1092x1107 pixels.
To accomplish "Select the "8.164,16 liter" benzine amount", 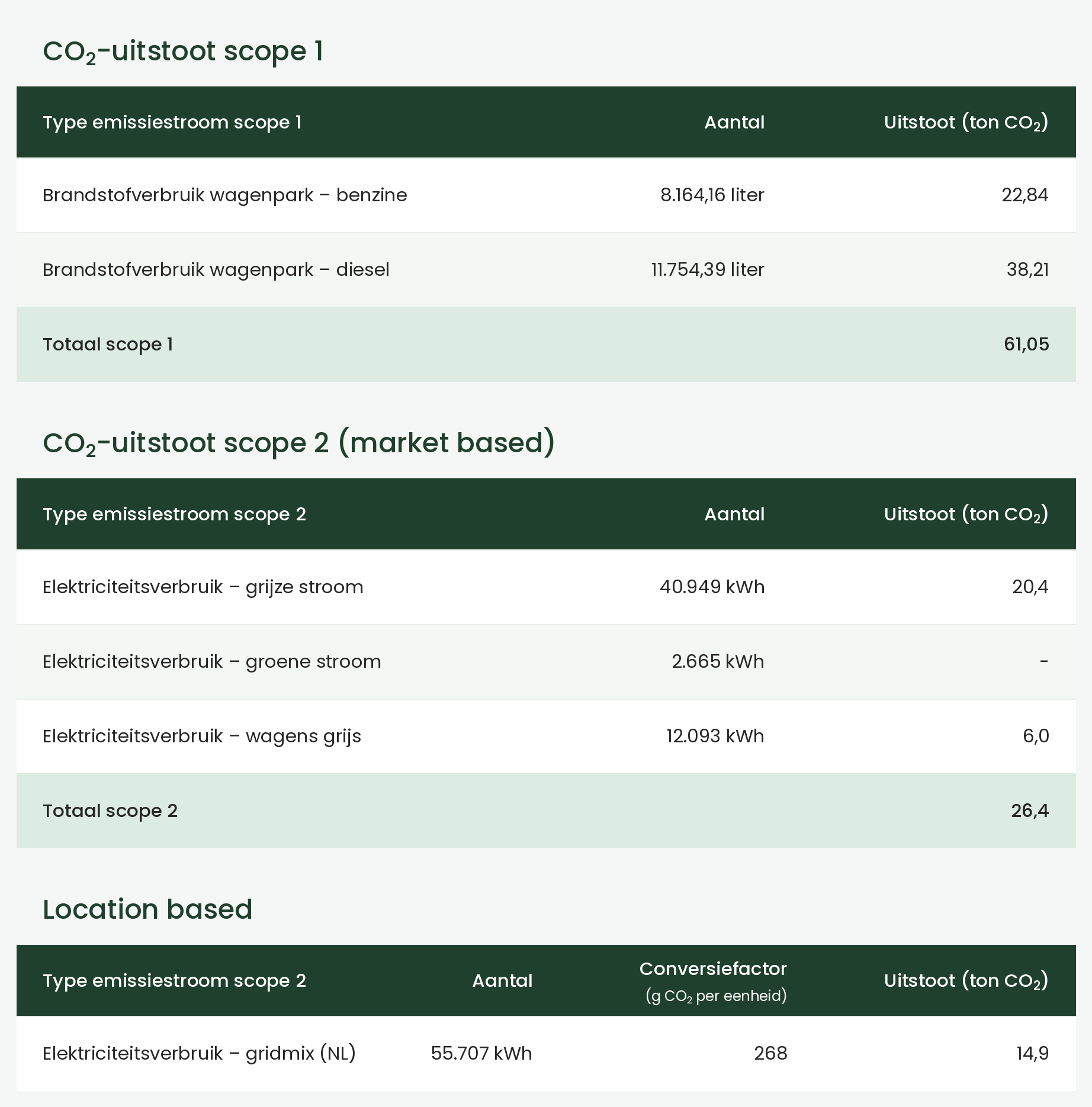I will click(712, 195).
